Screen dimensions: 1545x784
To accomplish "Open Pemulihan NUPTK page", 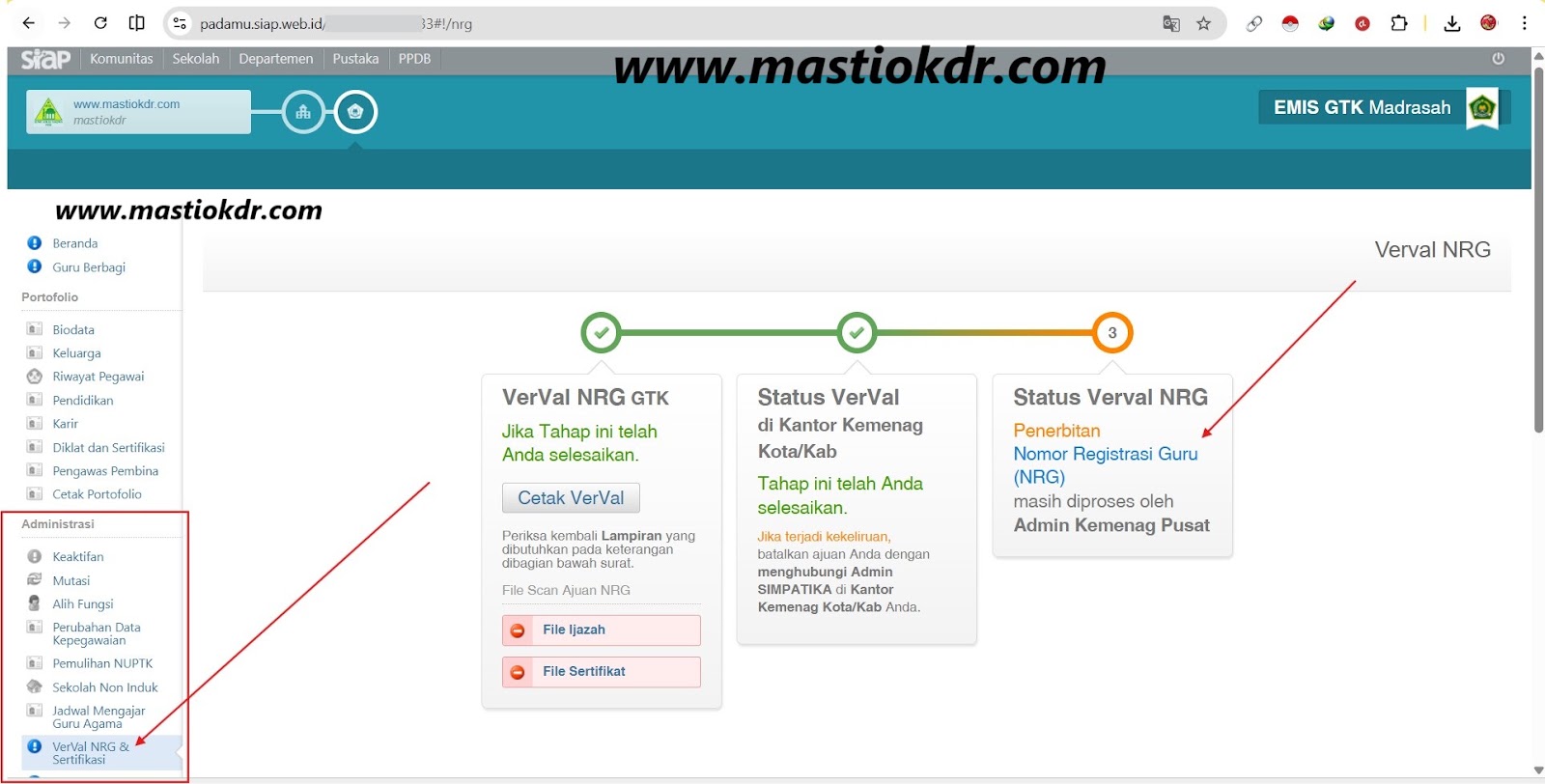I will 102,664.
